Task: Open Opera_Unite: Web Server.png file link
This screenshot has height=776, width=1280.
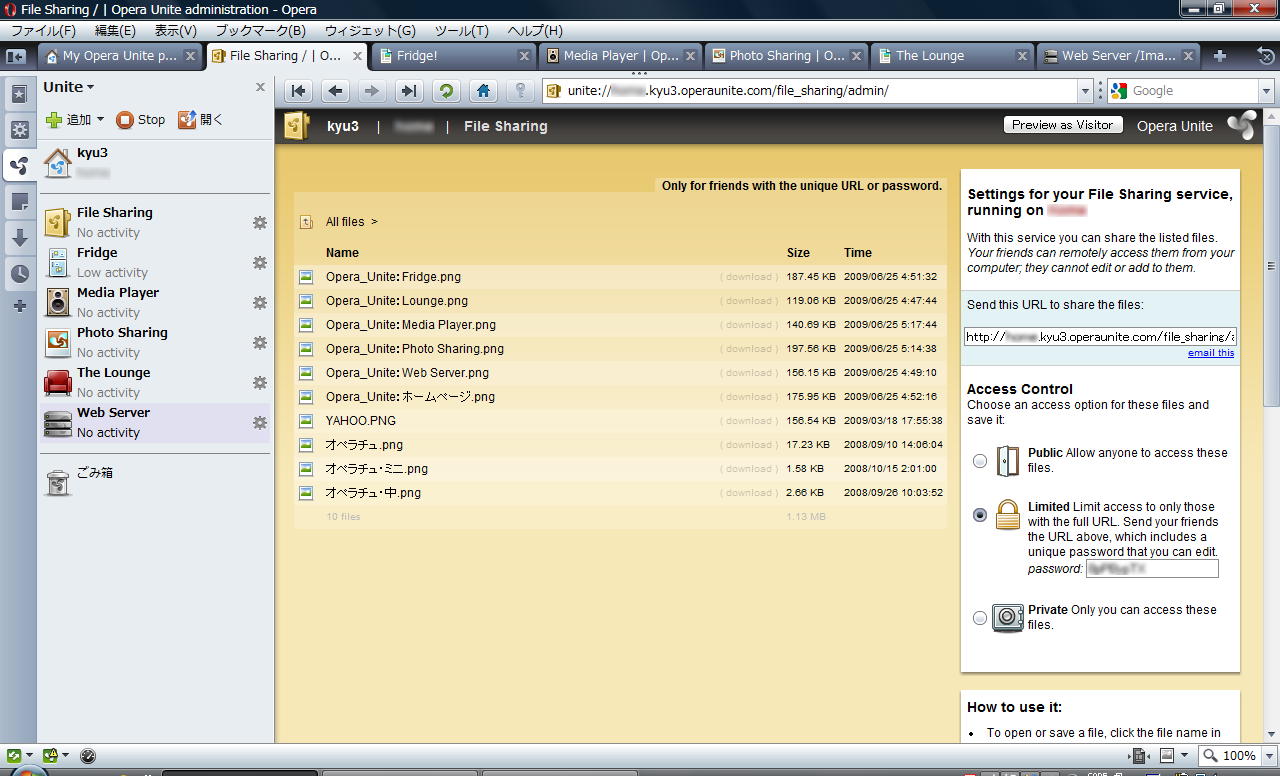Action: point(407,373)
